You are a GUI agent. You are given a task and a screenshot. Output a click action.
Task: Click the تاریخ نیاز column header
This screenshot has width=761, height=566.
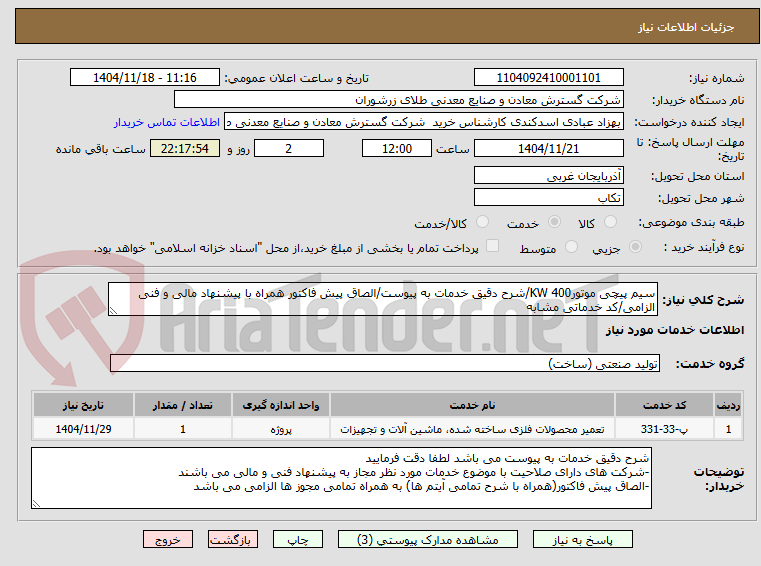pos(83,405)
